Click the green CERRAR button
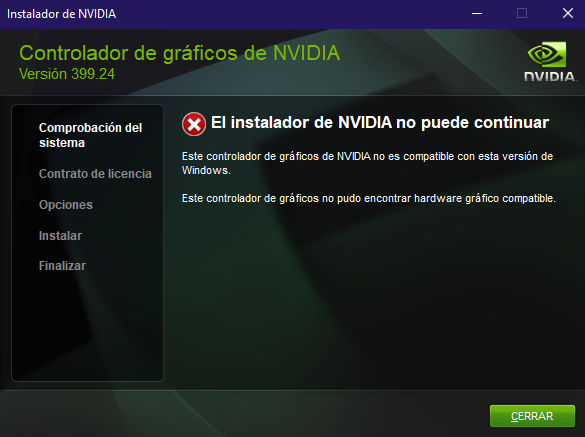Screen dimensions: 585x437 click(532, 416)
